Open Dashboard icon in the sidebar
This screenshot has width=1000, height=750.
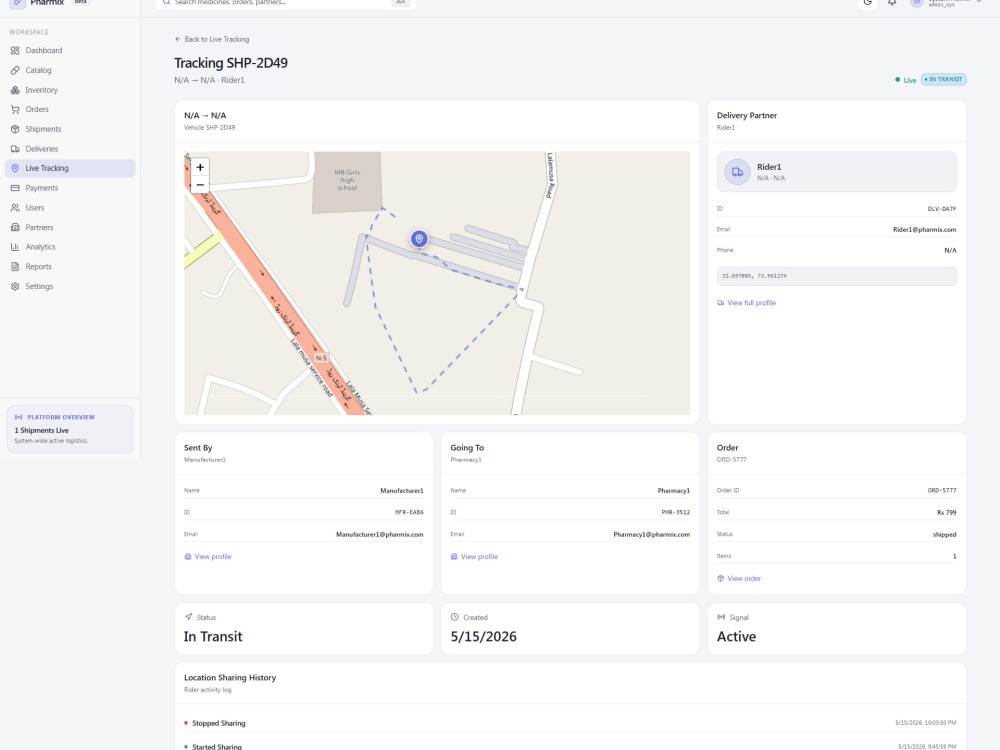[15, 50]
